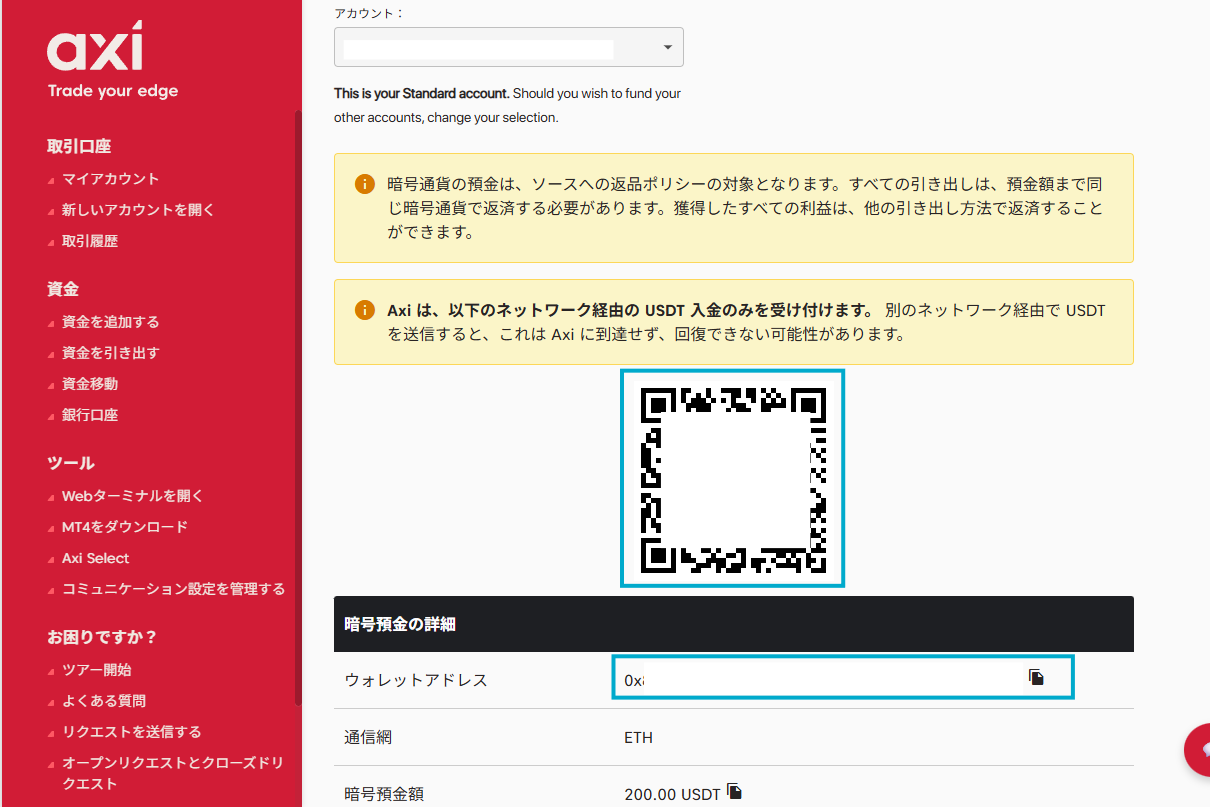Open よくある質問 FAQ link
The image size is (1210, 807).
104,701
